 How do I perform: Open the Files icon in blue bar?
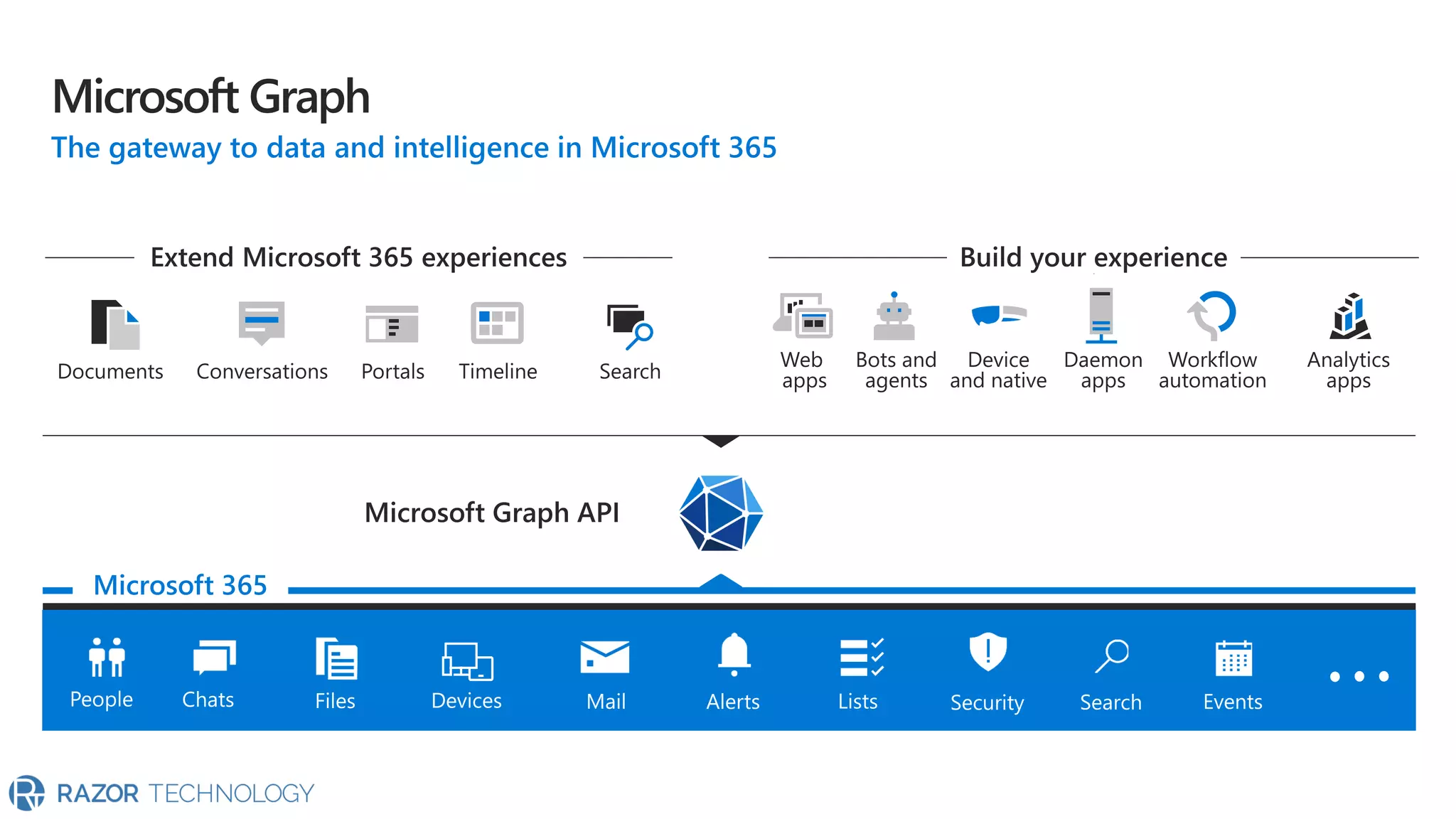336,658
